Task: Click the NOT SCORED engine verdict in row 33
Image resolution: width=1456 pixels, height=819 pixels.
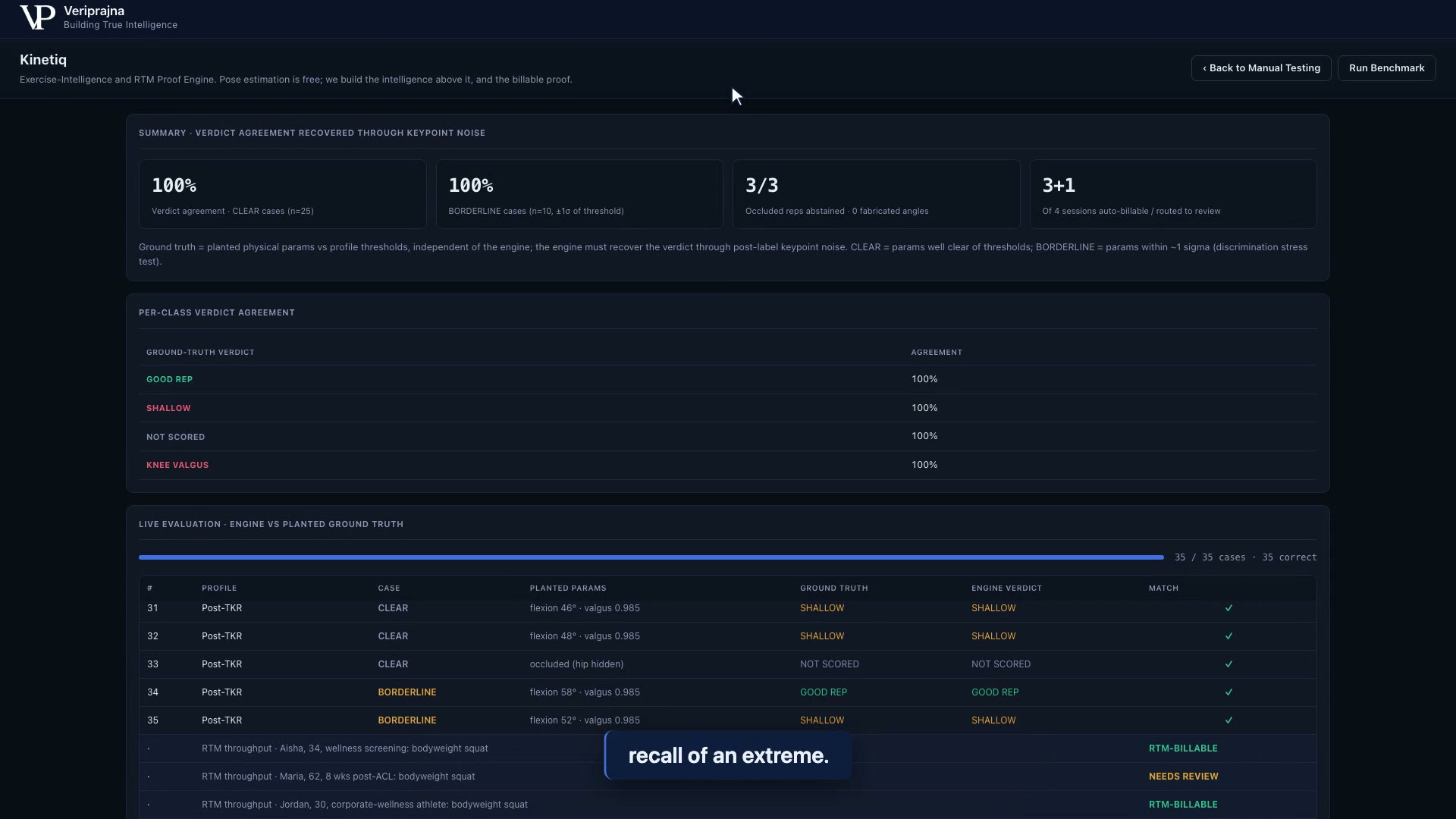Action: tap(1001, 664)
